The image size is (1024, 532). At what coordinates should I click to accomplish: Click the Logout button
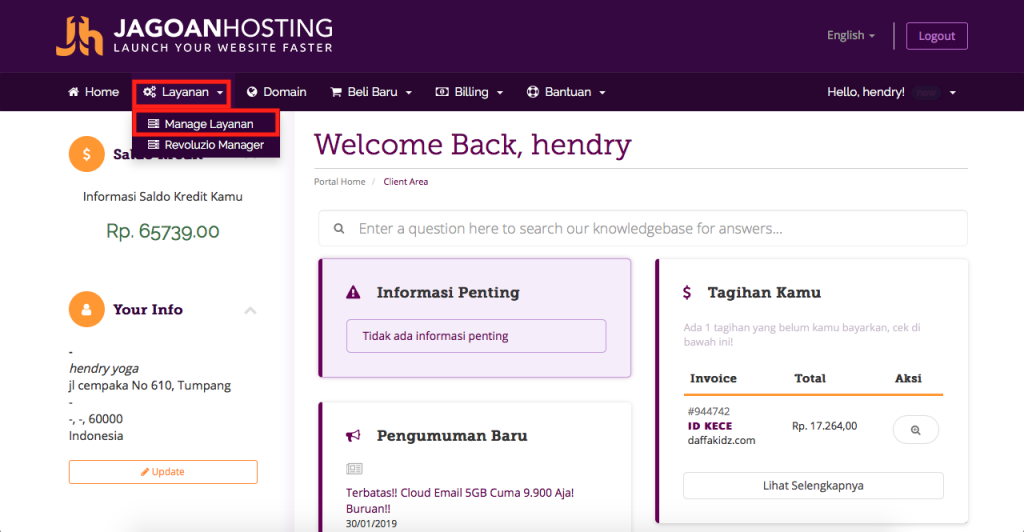coord(936,36)
